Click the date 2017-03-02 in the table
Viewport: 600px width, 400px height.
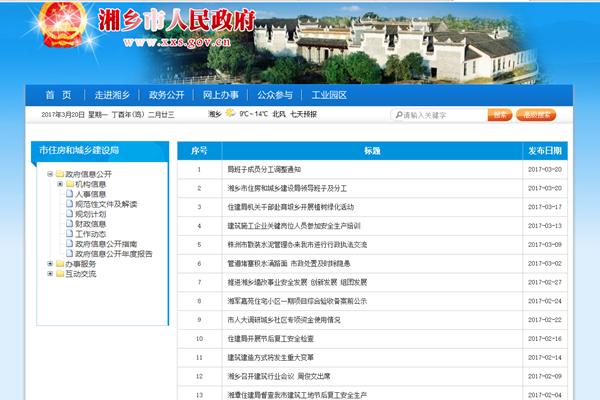pyautogui.click(x=545, y=263)
